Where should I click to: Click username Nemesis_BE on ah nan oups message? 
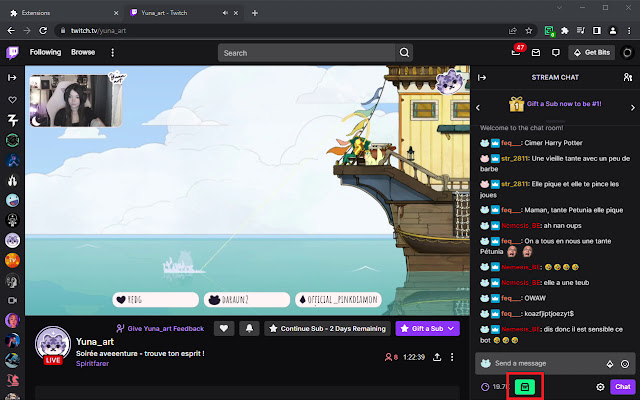[521, 226]
